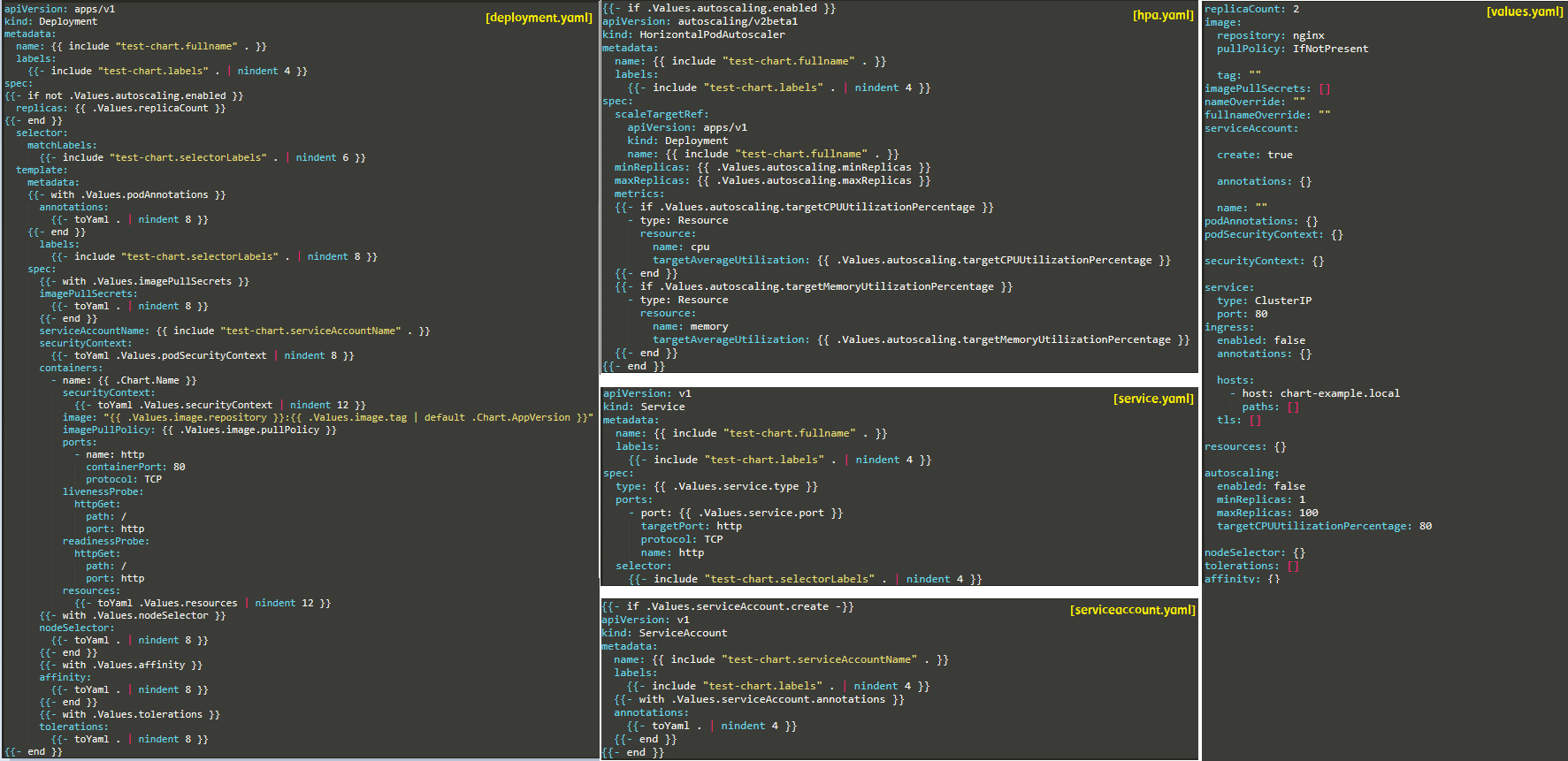Click the 'containers:' key
Viewport: 1568px width, 761px height.
click(x=71, y=368)
